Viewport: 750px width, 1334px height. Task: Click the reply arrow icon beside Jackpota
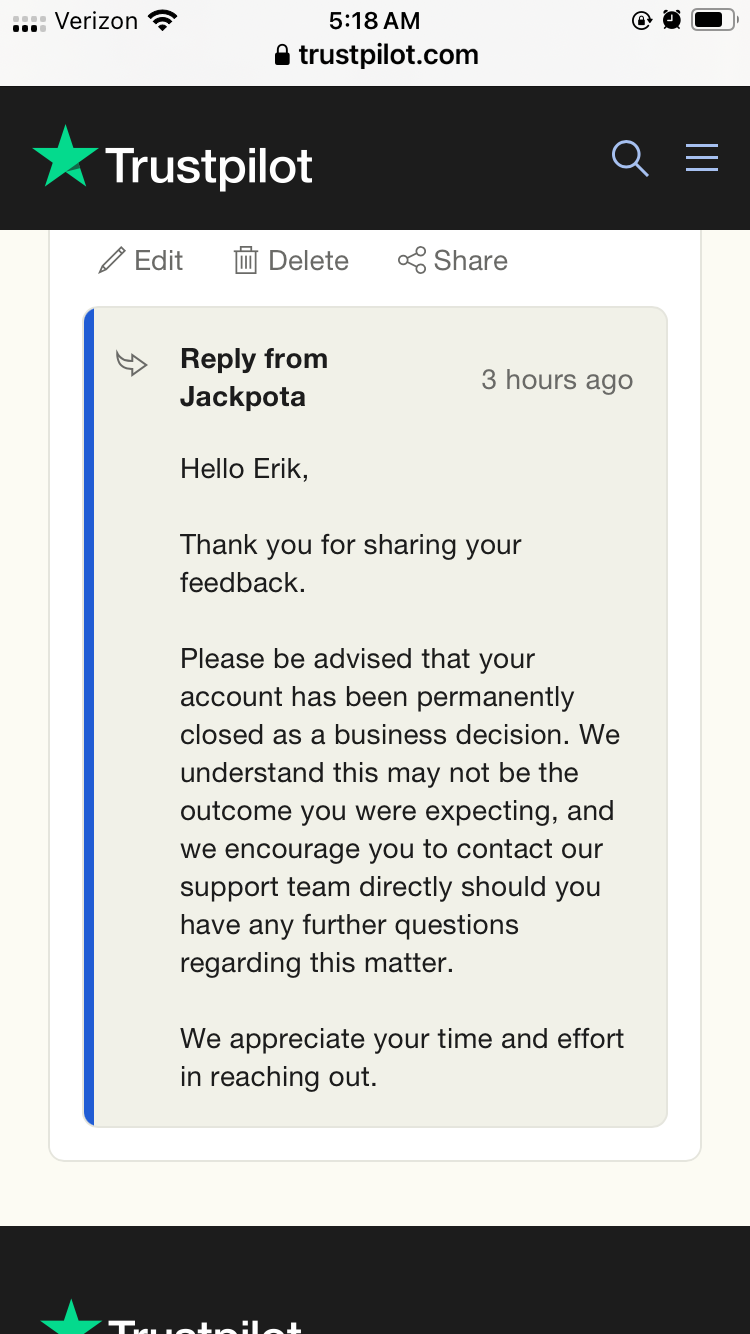point(132,363)
